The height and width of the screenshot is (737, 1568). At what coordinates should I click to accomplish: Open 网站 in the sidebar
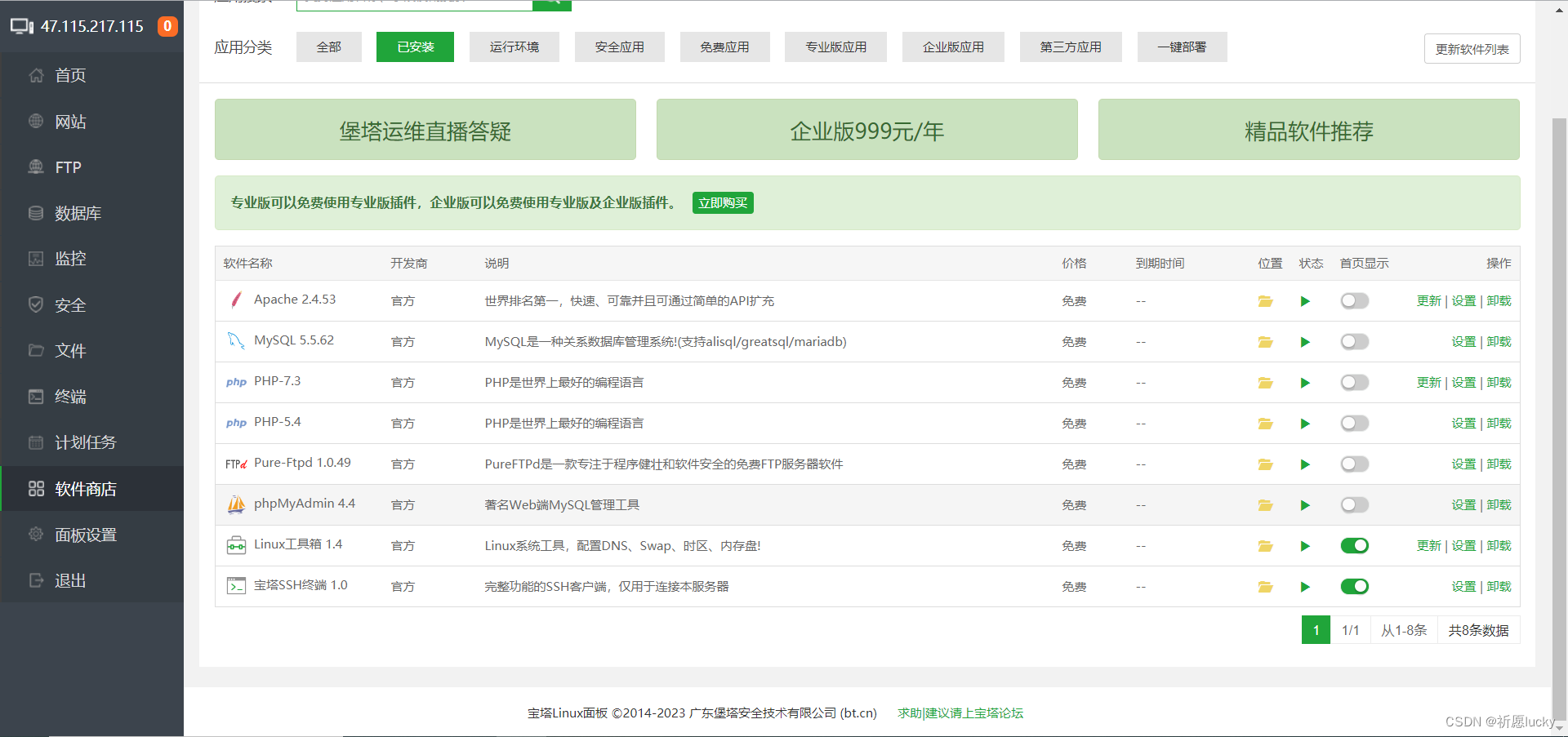click(91, 122)
